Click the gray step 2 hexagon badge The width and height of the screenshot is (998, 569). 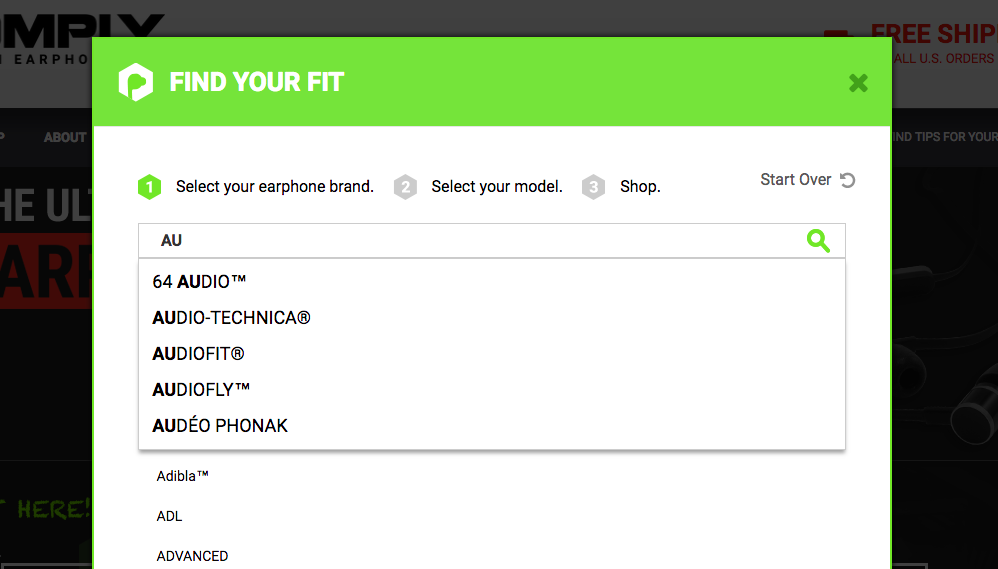[405, 187]
